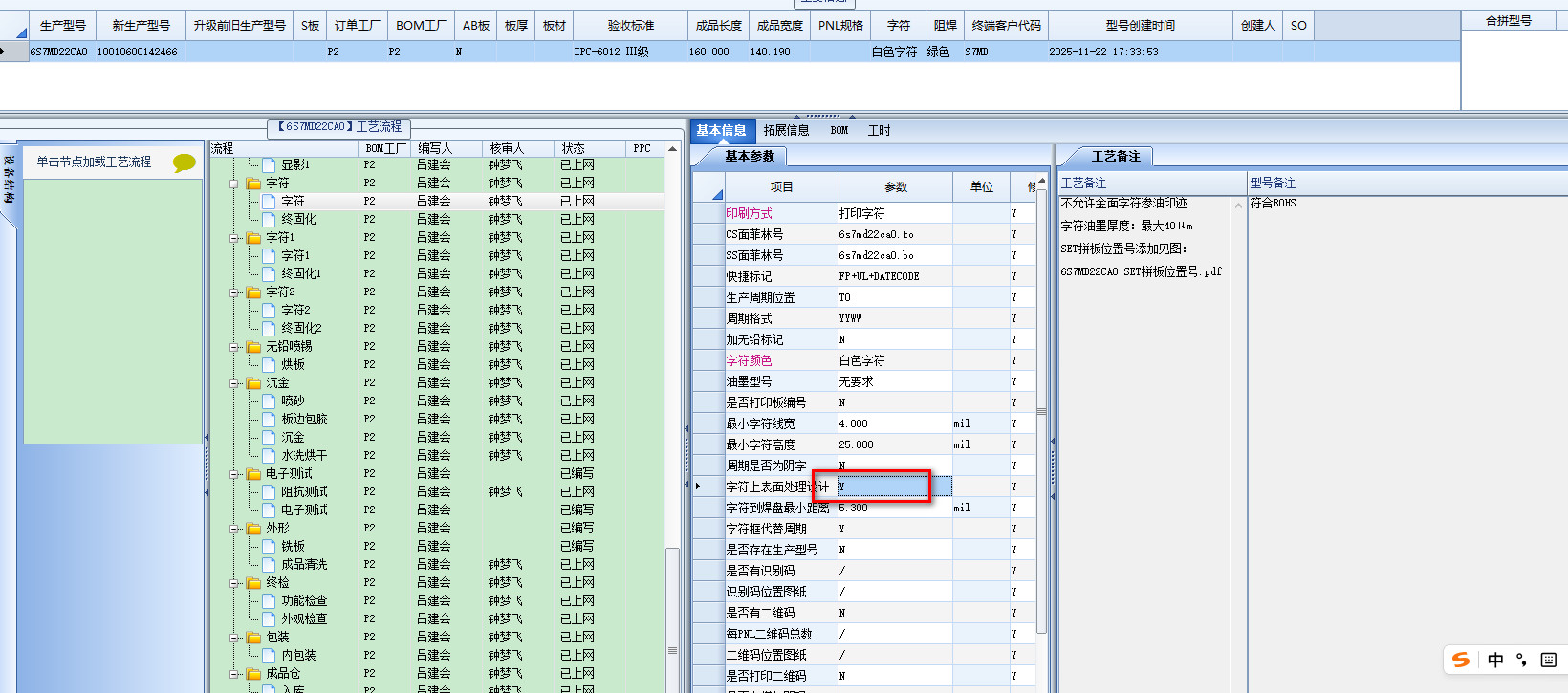Click the document icon beside 水洗烘干
The height and width of the screenshot is (693, 1568).
coord(269,455)
